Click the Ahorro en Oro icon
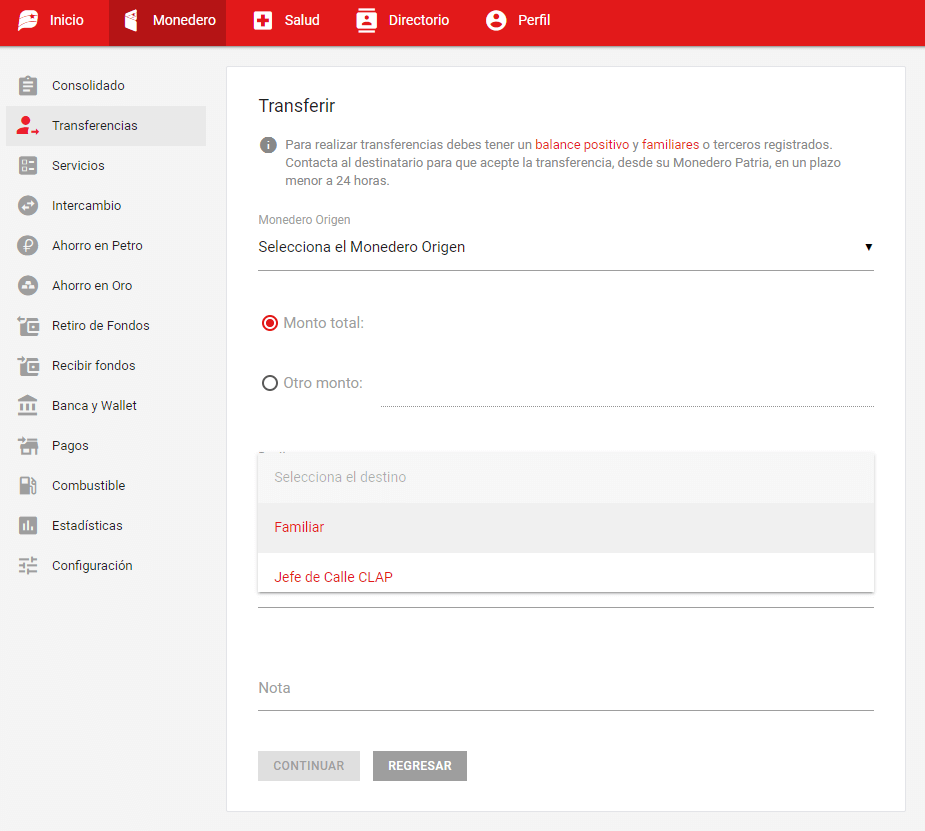925x831 pixels. (x=28, y=286)
